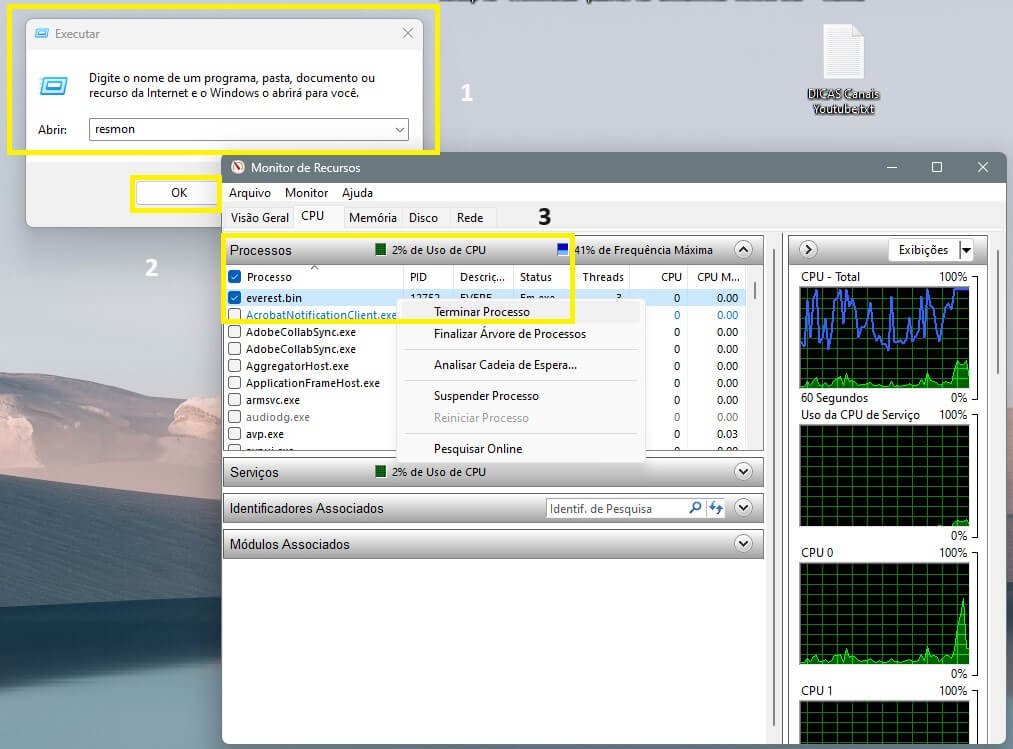This screenshot has height=749, width=1013.
Task: Click OK in the Executar dialog
Action: coord(178,193)
